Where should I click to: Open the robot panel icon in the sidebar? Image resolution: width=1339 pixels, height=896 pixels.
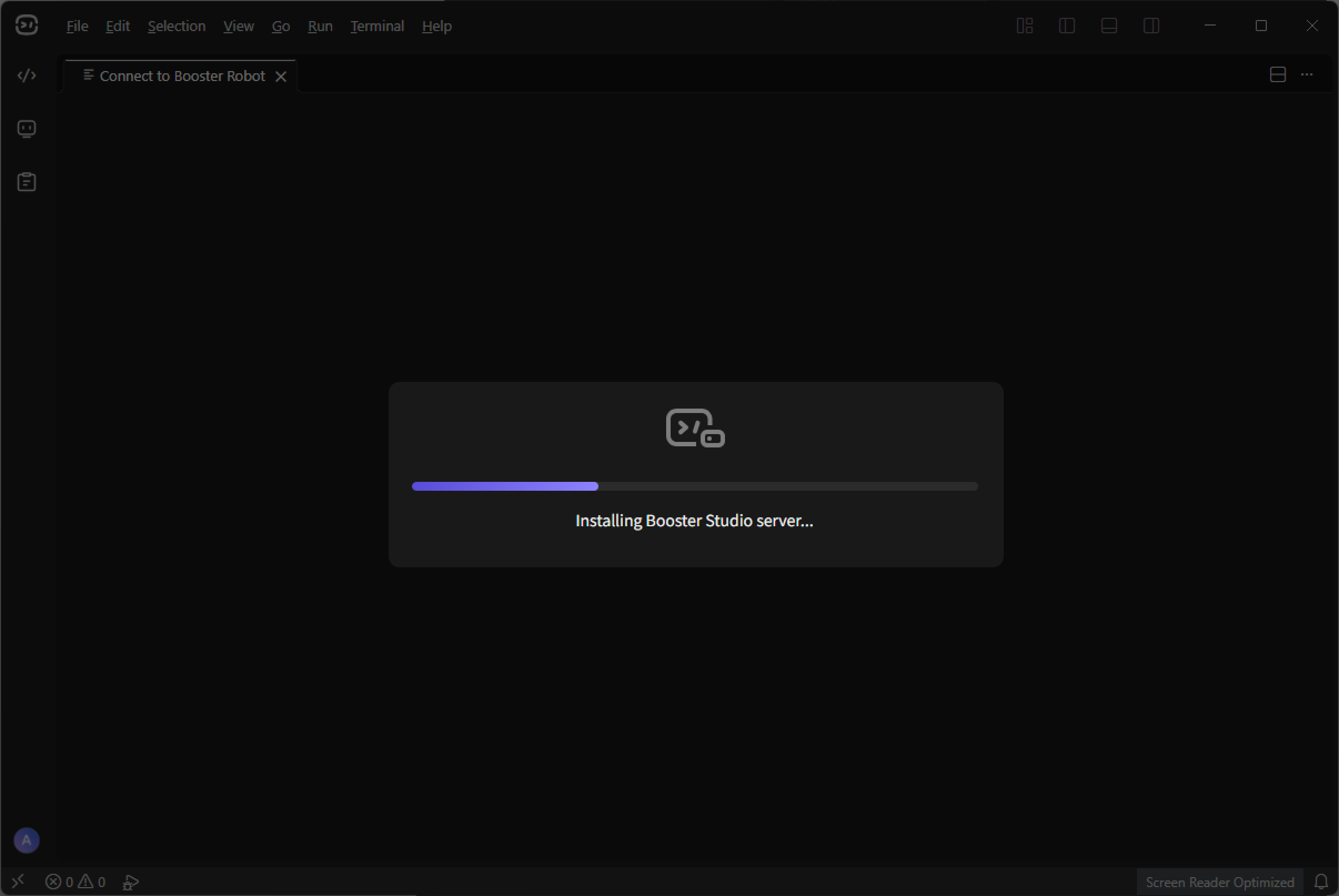click(26, 129)
